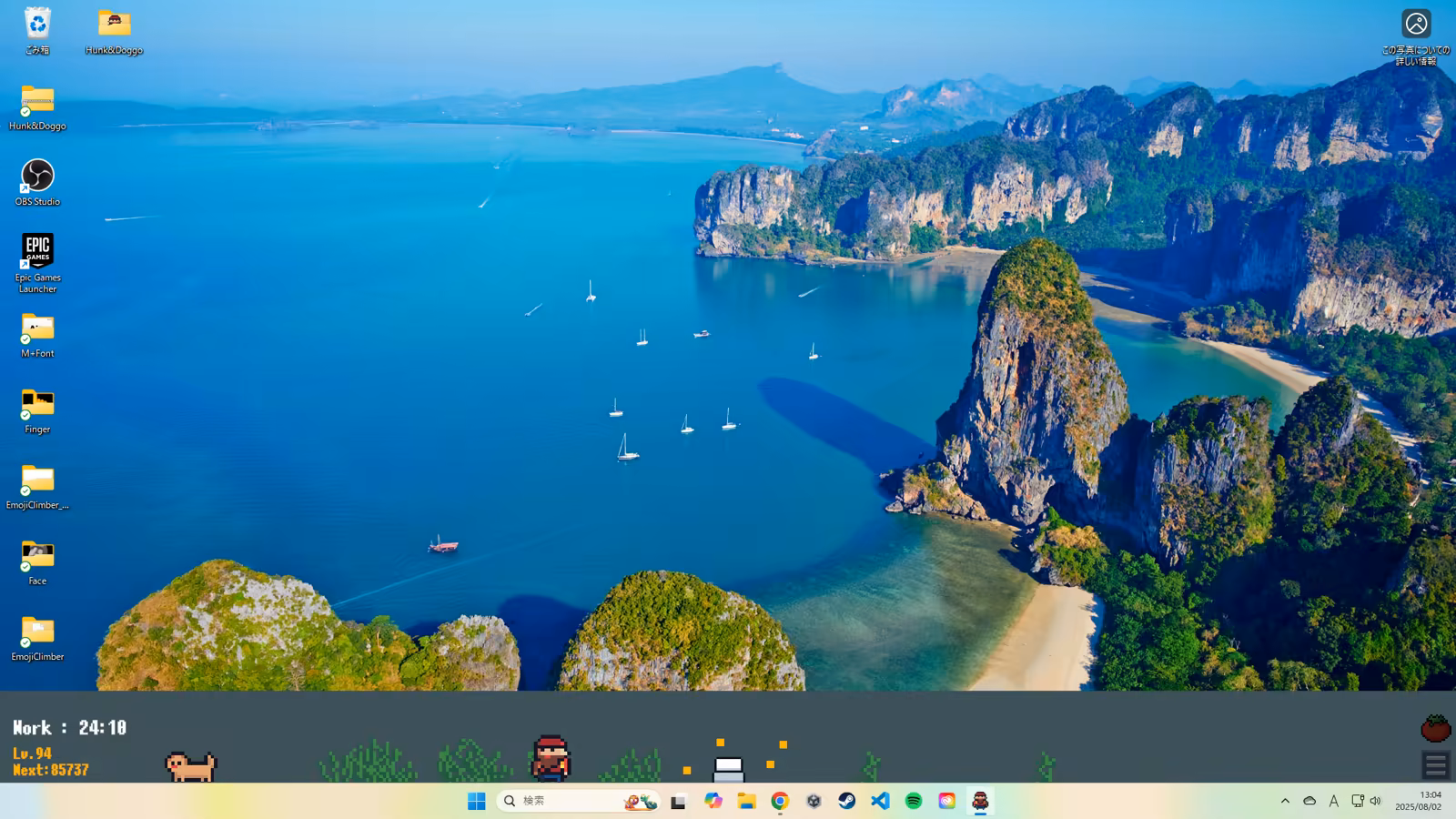Toggle Task View on the taskbar
Viewport: 1456px width, 819px height.
(678, 801)
